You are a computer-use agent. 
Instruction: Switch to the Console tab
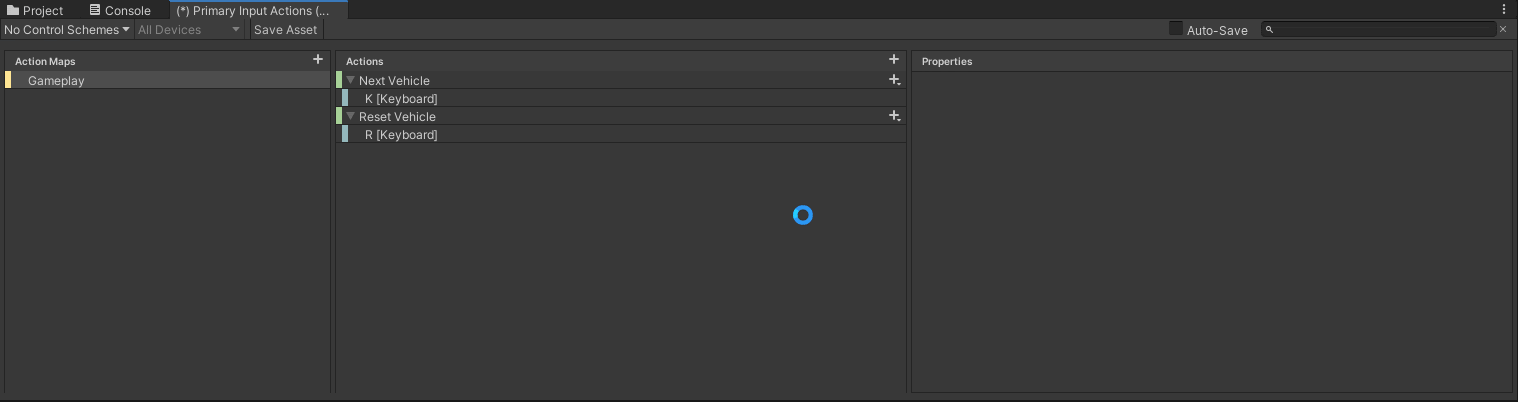pos(120,10)
